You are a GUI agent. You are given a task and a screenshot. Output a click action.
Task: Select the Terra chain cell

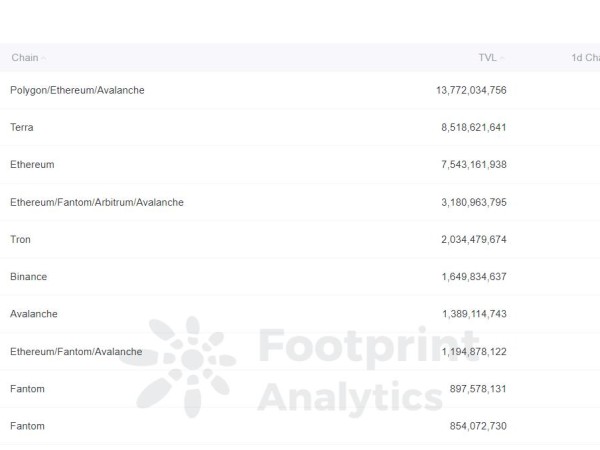coord(21,127)
